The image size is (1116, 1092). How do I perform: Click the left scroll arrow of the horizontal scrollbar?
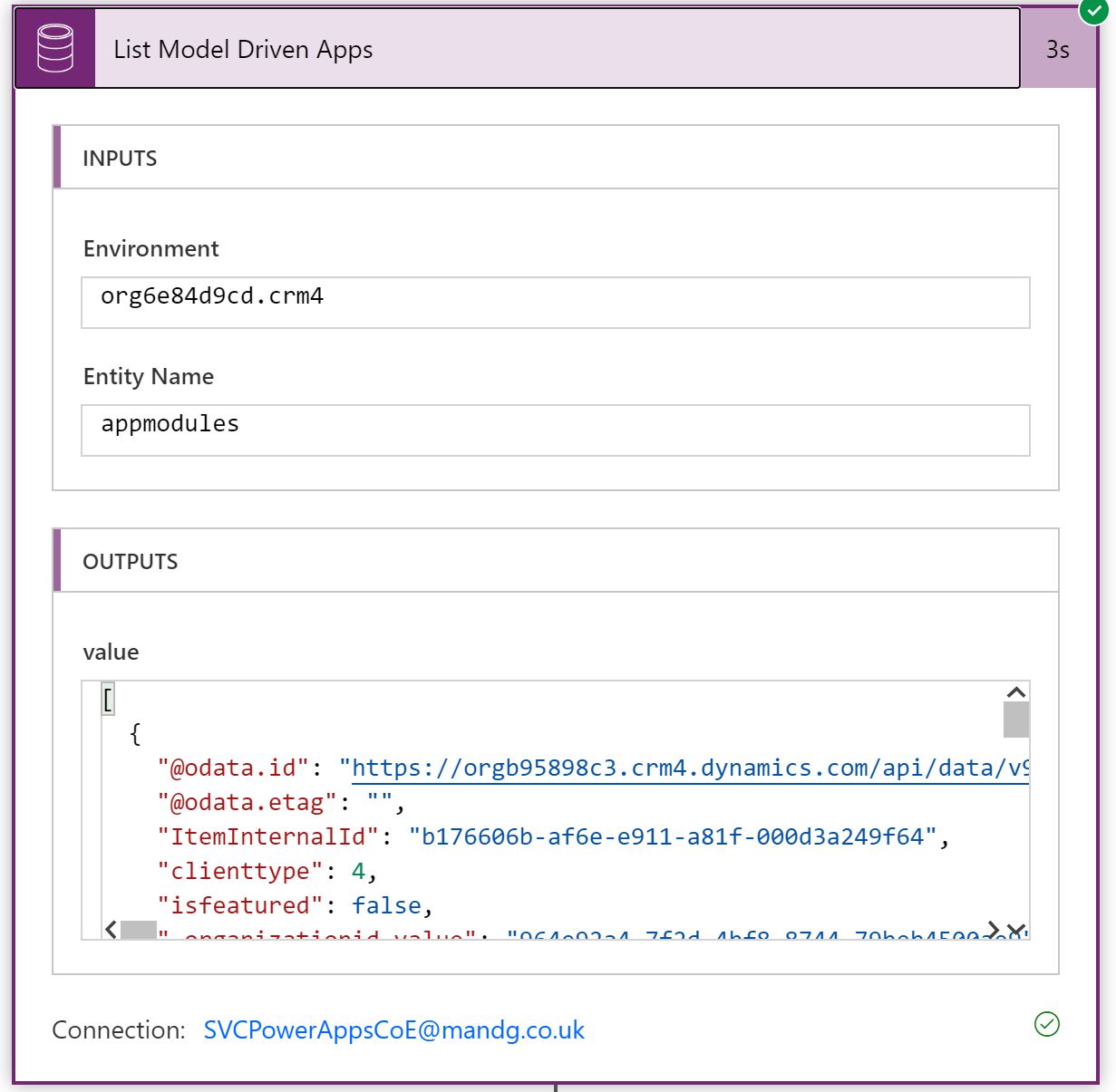[x=109, y=930]
